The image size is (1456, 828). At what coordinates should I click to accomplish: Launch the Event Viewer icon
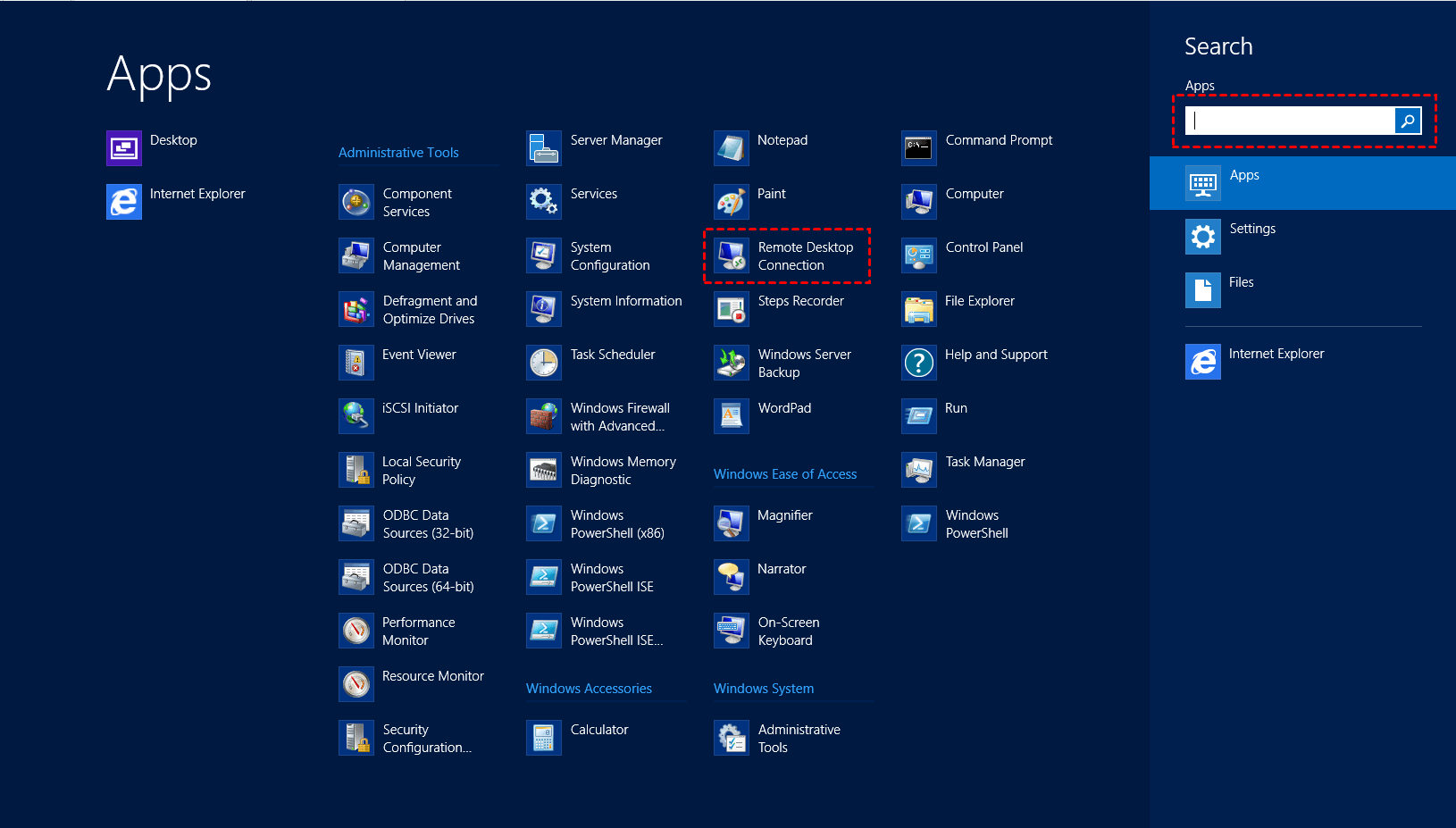(x=356, y=363)
